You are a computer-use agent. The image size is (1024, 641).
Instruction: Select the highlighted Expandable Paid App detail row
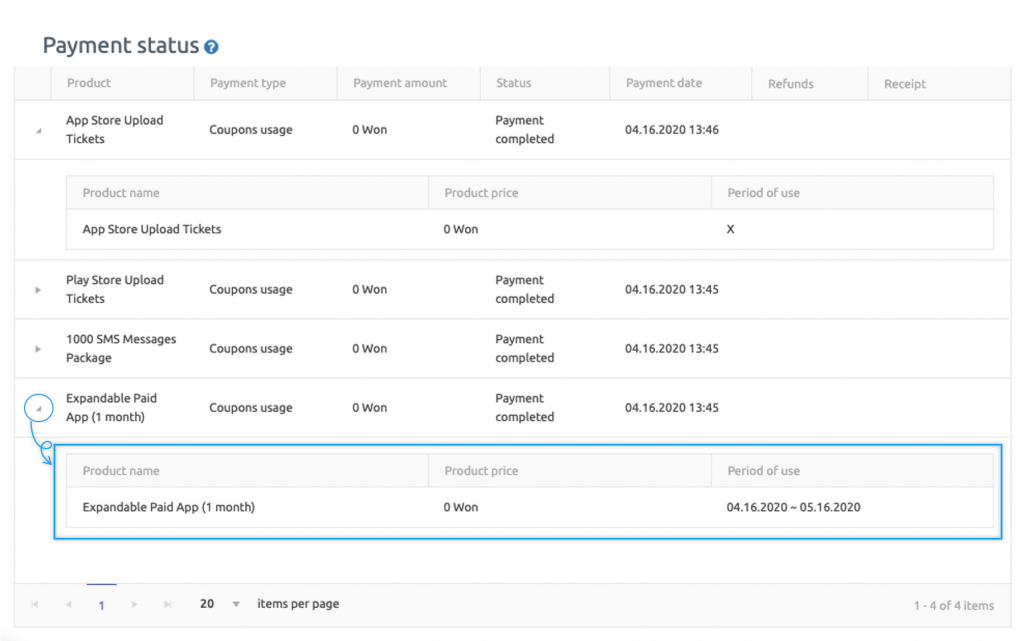pos(529,507)
